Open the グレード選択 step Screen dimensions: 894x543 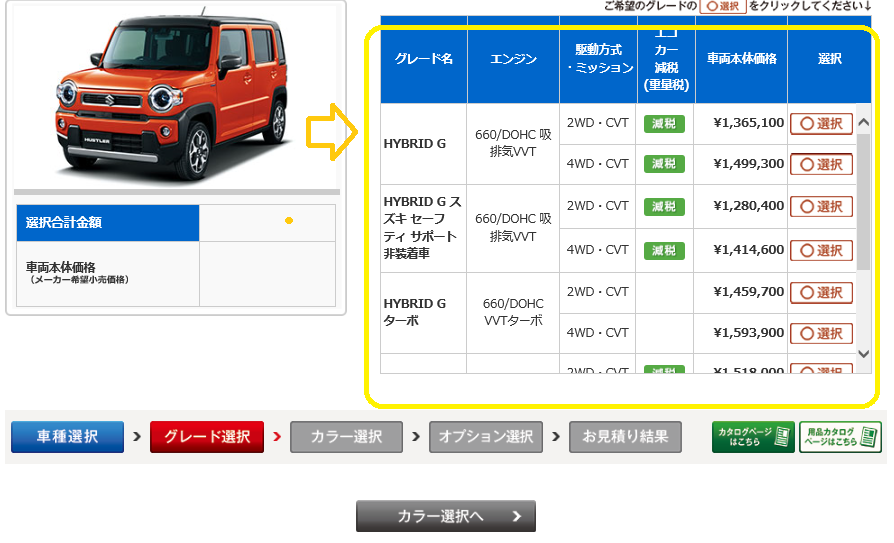tap(207, 437)
